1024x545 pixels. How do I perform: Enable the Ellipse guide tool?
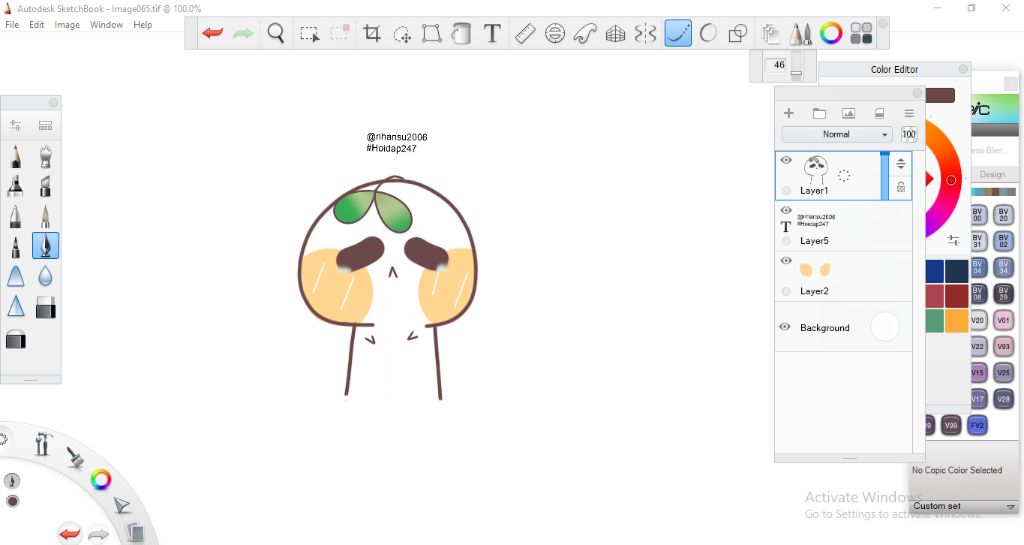(555, 33)
